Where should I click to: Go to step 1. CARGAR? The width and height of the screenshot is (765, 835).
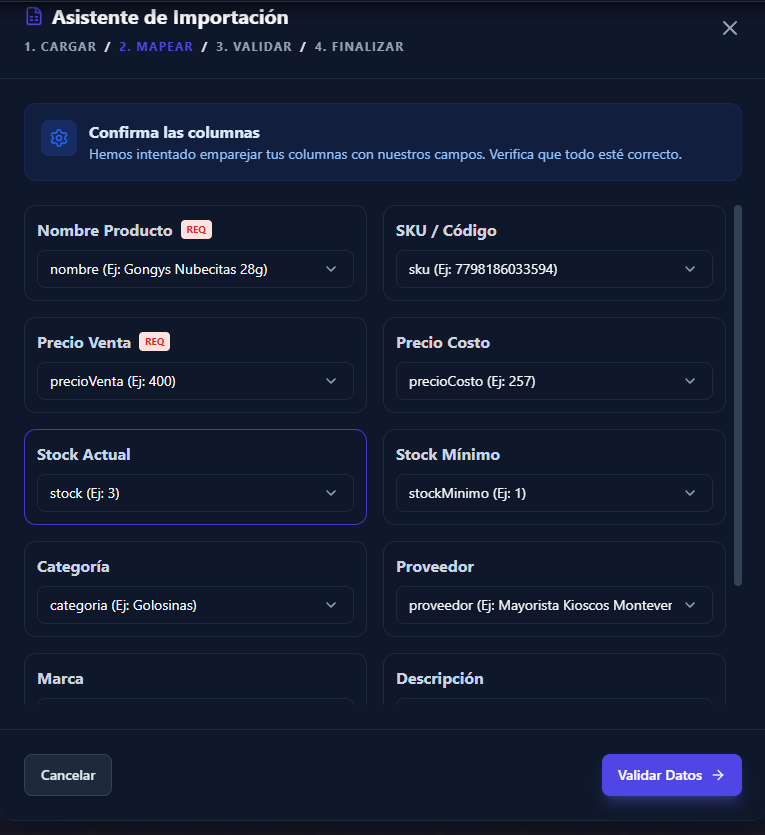coord(60,47)
